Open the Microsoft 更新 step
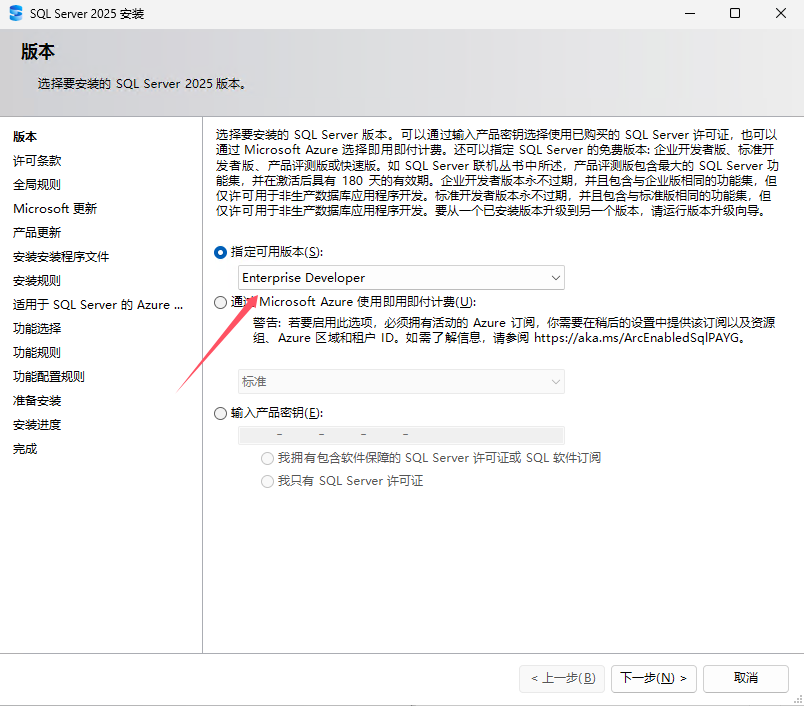The width and height of the screenshot is (804, 706). (x=55, y=208)
